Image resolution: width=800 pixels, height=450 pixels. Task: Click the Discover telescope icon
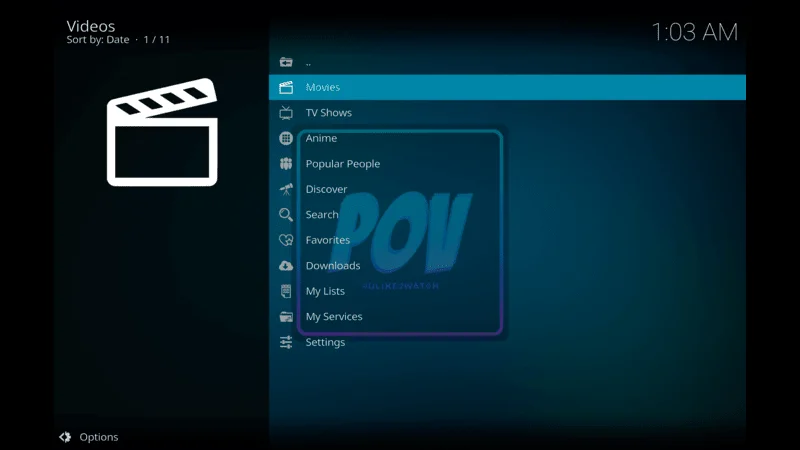286,189
